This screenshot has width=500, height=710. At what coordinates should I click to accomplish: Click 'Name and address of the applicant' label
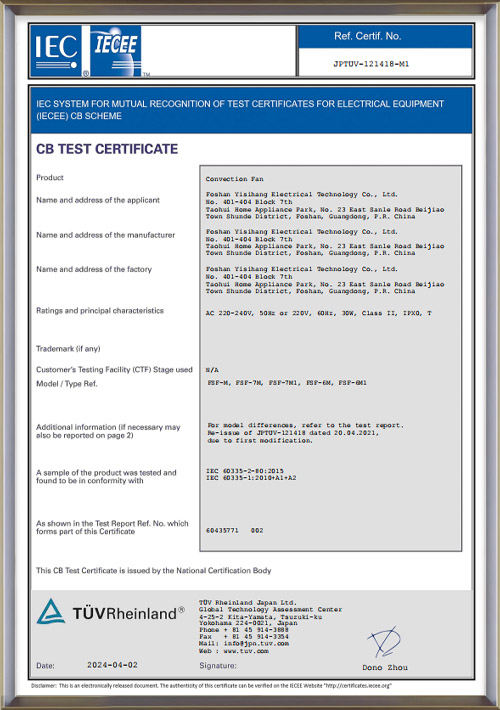click(98, 200)
